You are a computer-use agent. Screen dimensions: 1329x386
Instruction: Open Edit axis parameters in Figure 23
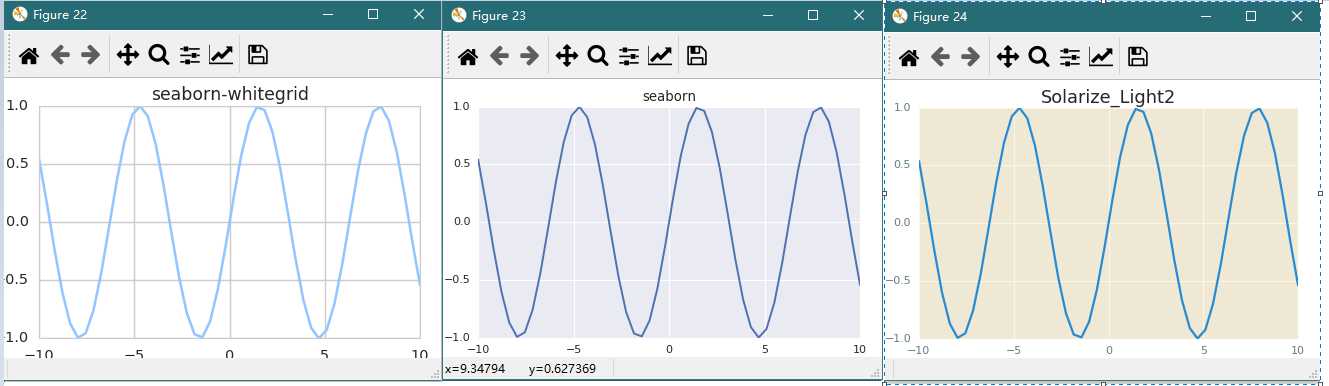pyautogui.click(x=660, y=56)
